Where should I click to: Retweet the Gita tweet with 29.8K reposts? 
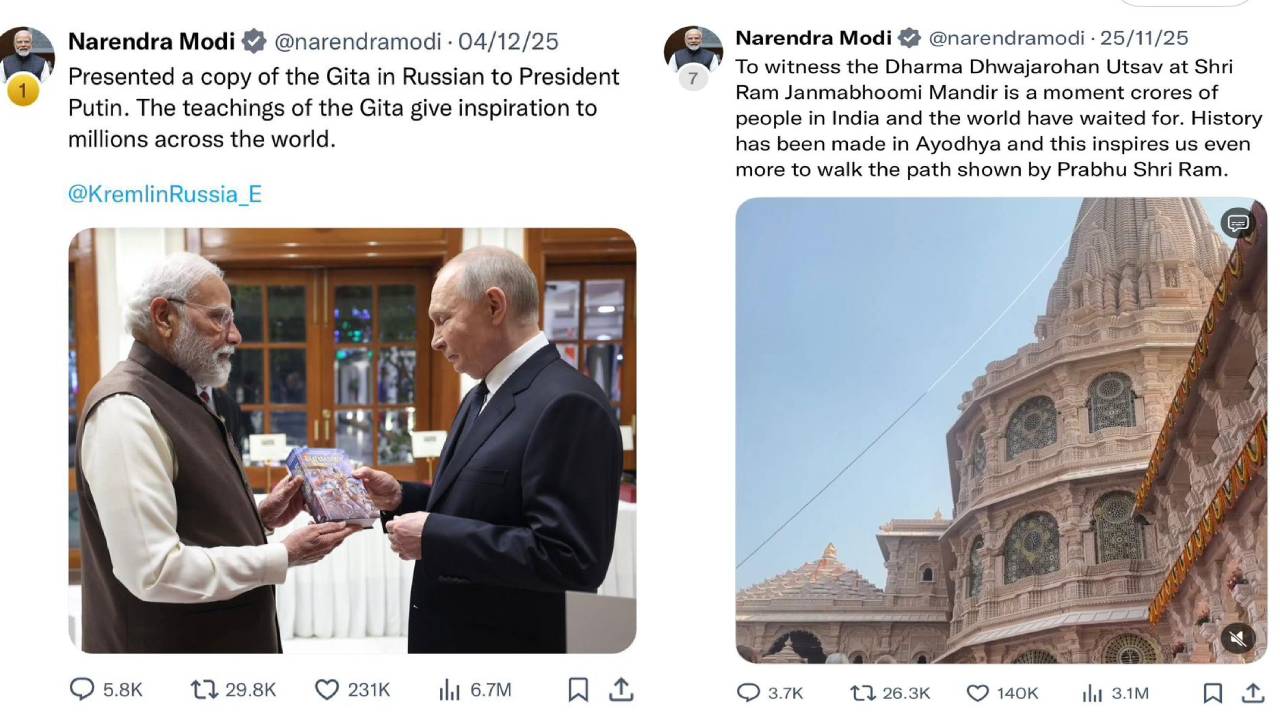click(204, 689)
